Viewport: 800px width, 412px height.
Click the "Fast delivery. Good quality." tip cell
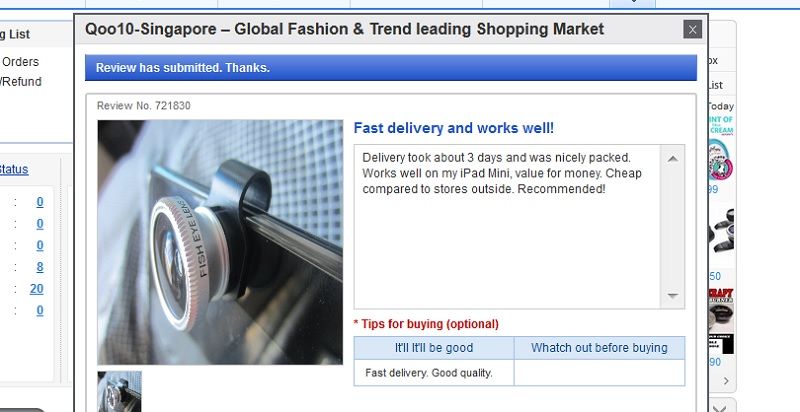pos(433,373)
